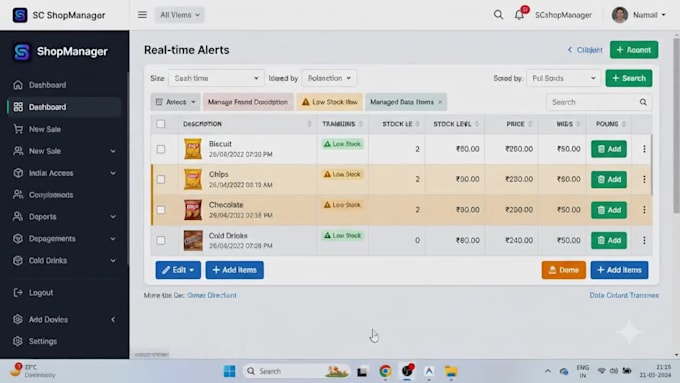
Task: Toggle the select-all header checkbox
Action: pos(161,124)
